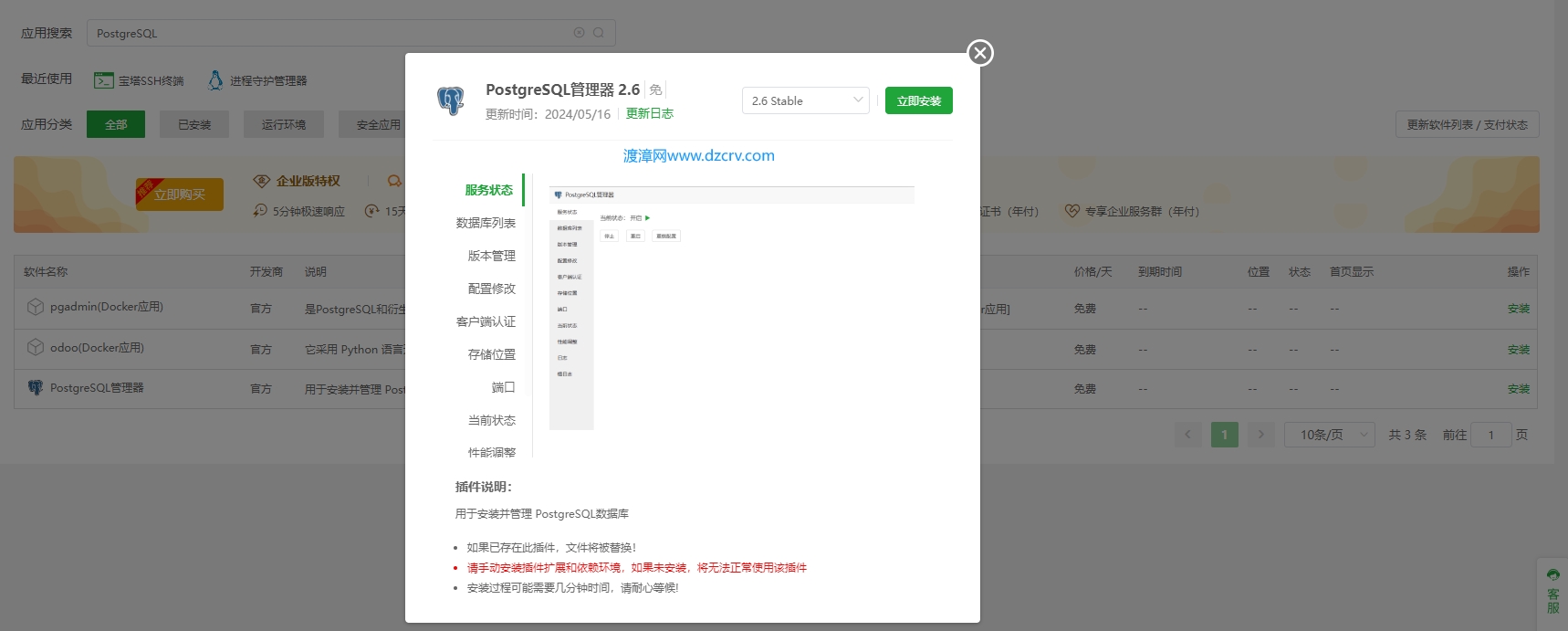Select the 运行环境 category button
This screenshot has width=1568, height=631.
click(284, 124)
